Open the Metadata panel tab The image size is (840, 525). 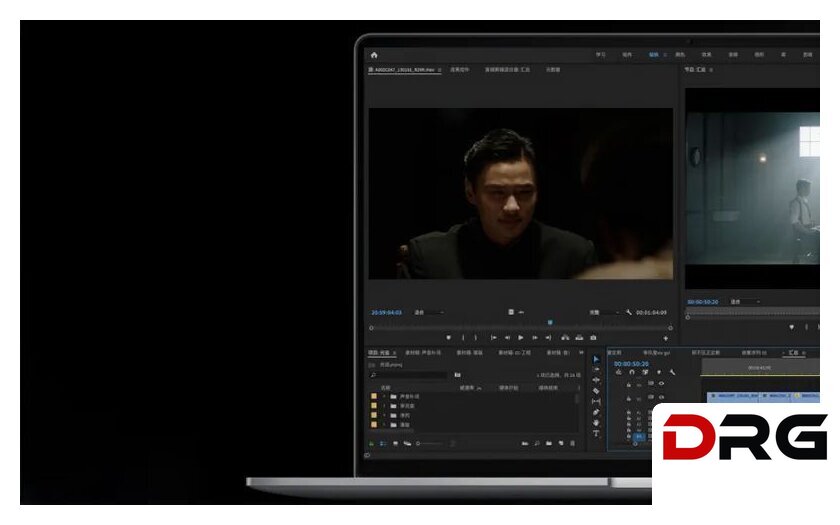pyautogui.click(x=553, y=70)
